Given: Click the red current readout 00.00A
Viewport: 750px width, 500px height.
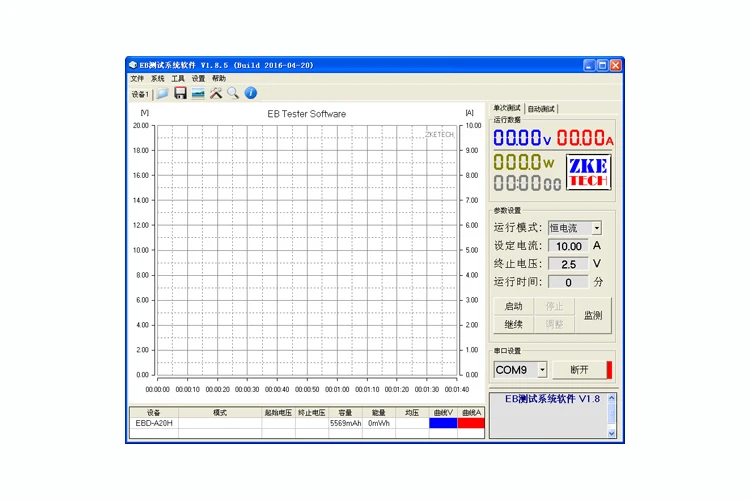Looking at the screenshot, I should [x=585, y=138].
